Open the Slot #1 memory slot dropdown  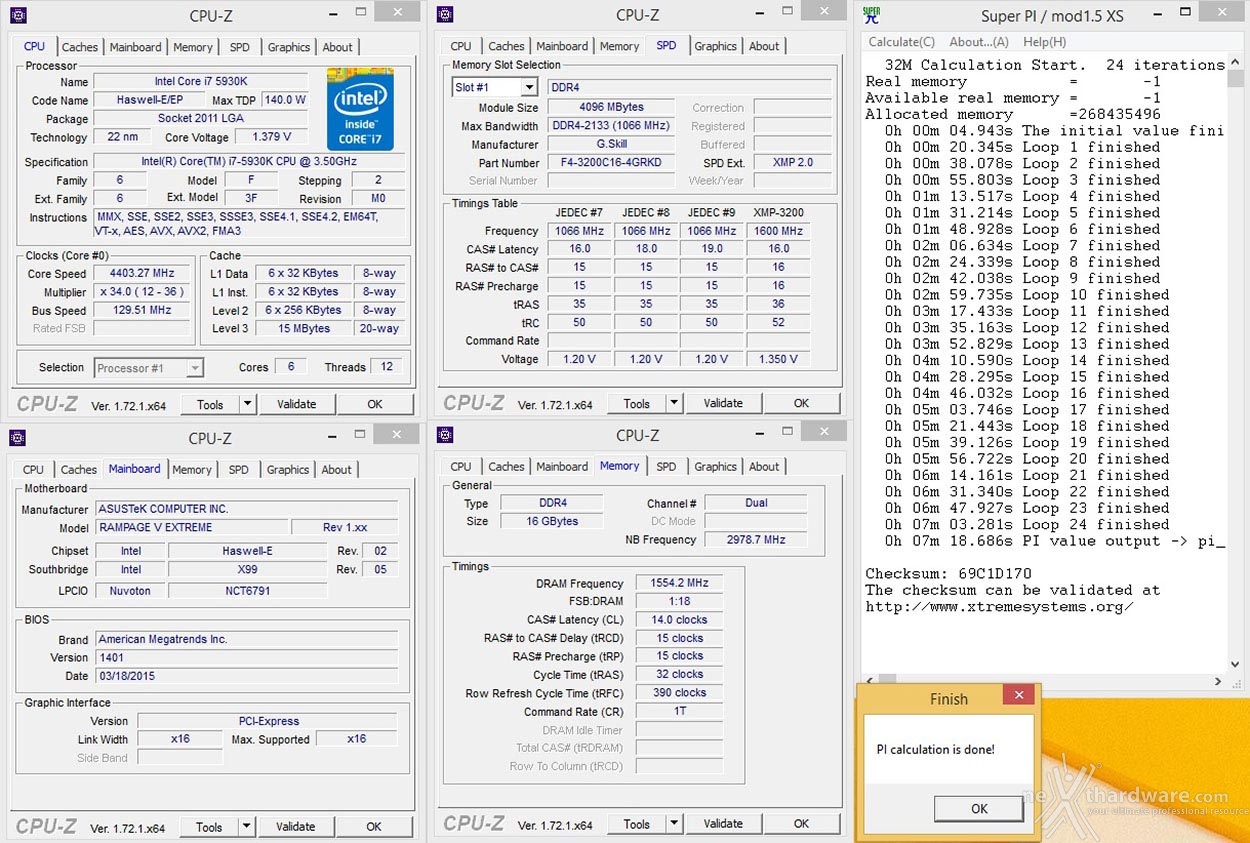529,87
